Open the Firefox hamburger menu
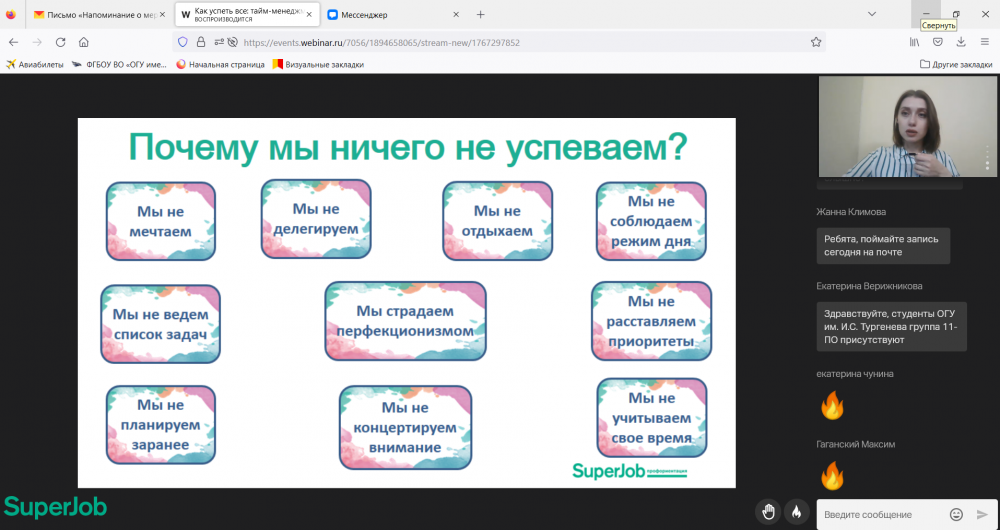Viewport: 1000px width, 530px height. [x=985, y=42]
